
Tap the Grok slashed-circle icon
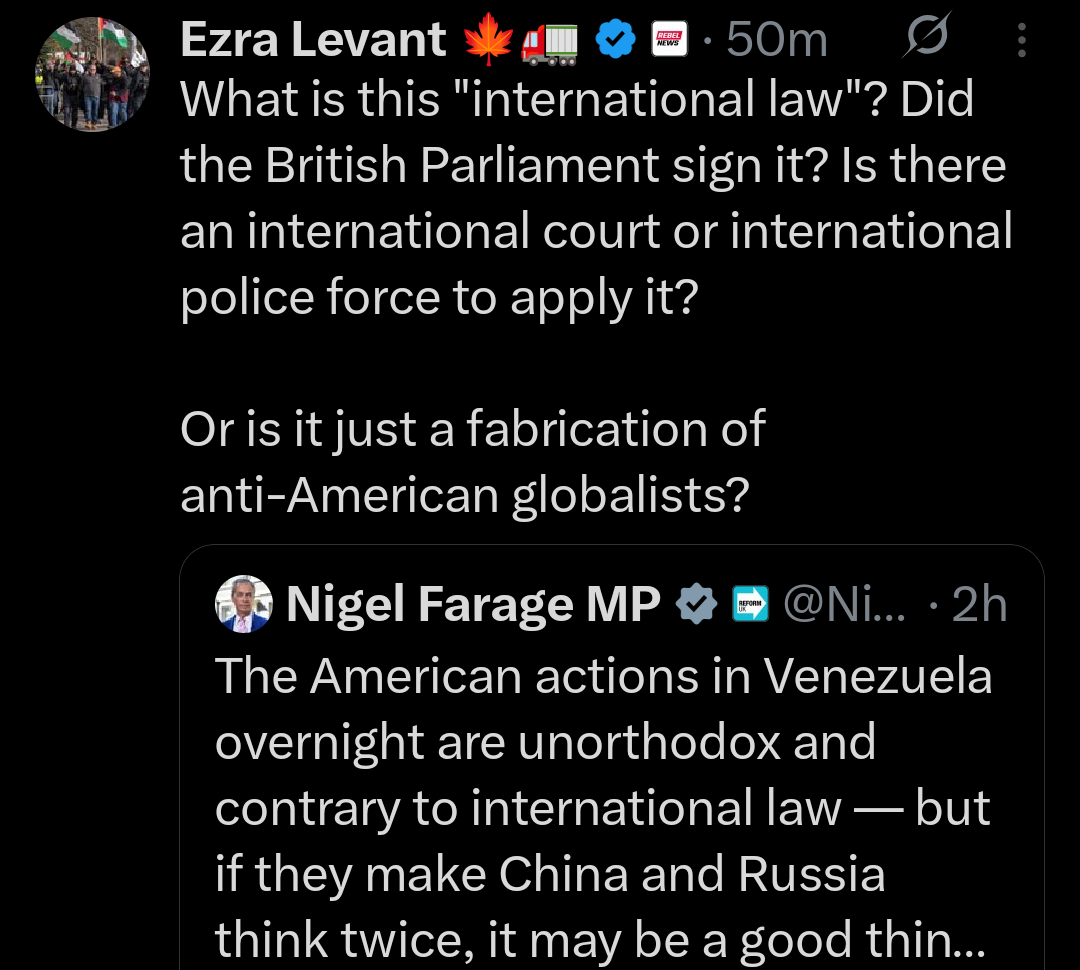(927, 40)
